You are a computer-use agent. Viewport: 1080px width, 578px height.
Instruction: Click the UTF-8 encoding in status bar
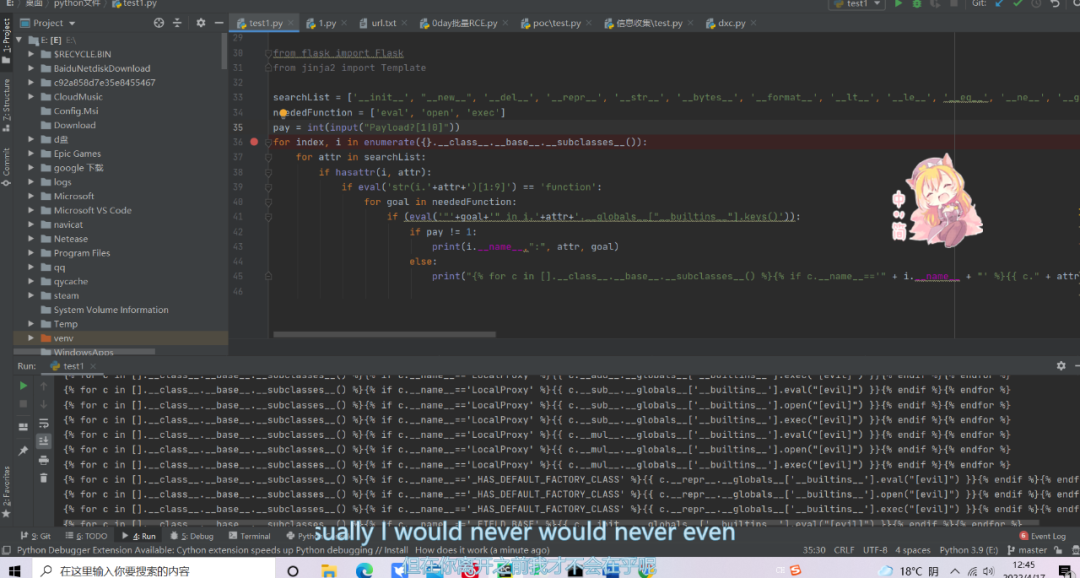click(x=875, y=550)
